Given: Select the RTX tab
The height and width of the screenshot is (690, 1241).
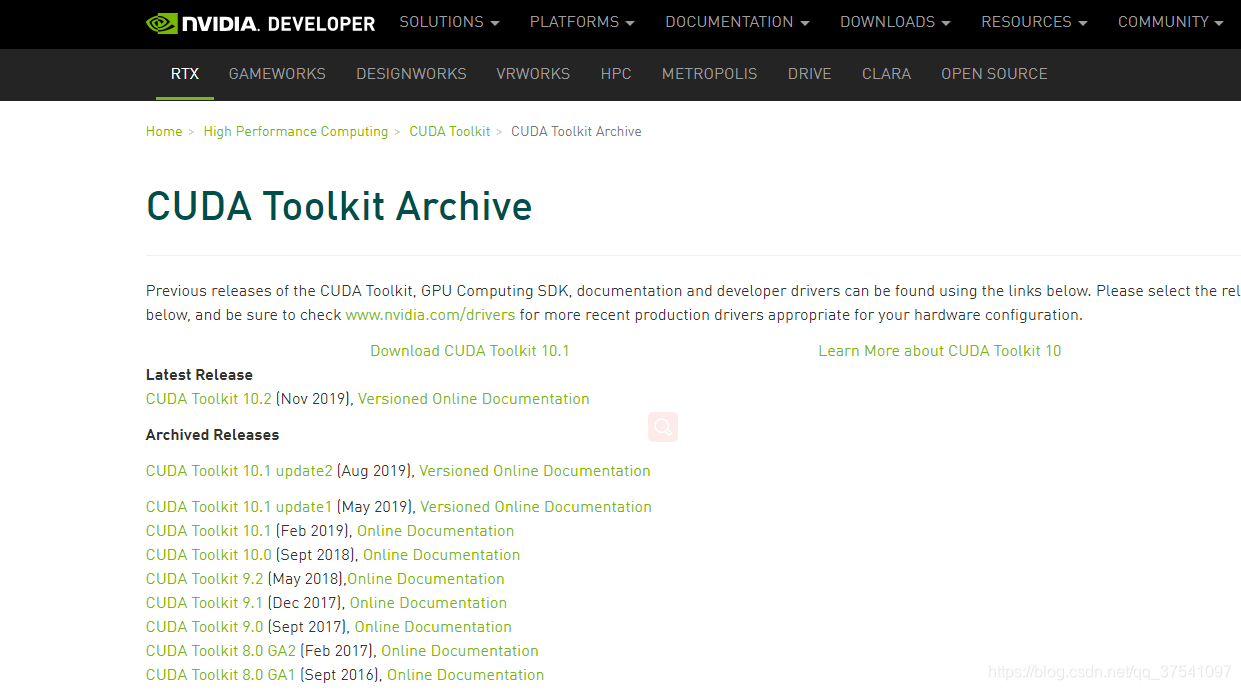Looking at the screenshot, I should [x=185, y=74].
